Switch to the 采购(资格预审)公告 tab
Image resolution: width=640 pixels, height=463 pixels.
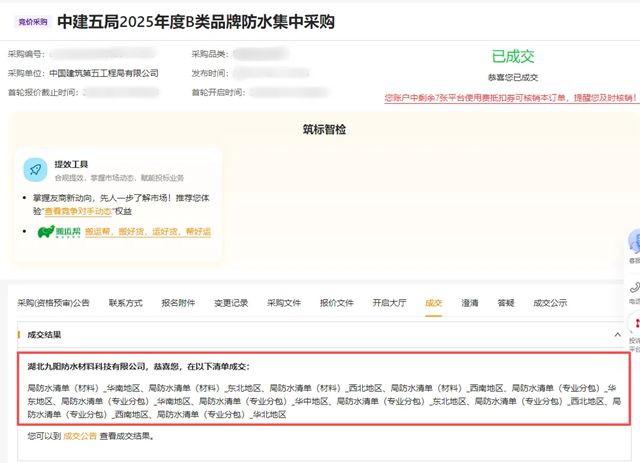[x=53, y=302]
